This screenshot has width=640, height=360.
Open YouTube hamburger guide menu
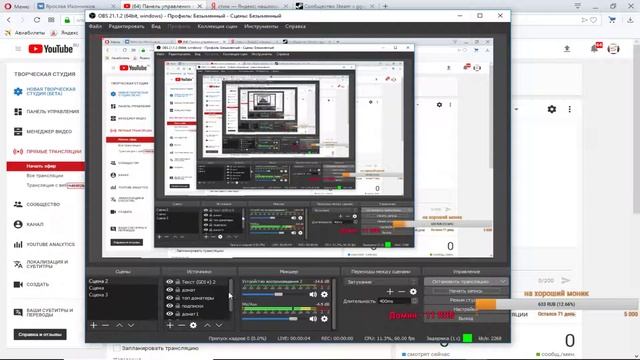point(18,49)
